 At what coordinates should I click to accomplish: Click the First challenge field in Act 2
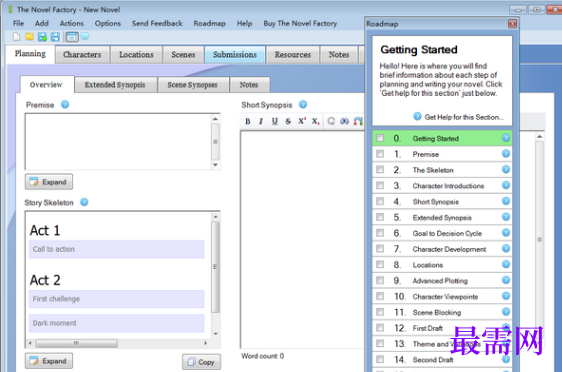pyautogui.click(x=116, y=299)
